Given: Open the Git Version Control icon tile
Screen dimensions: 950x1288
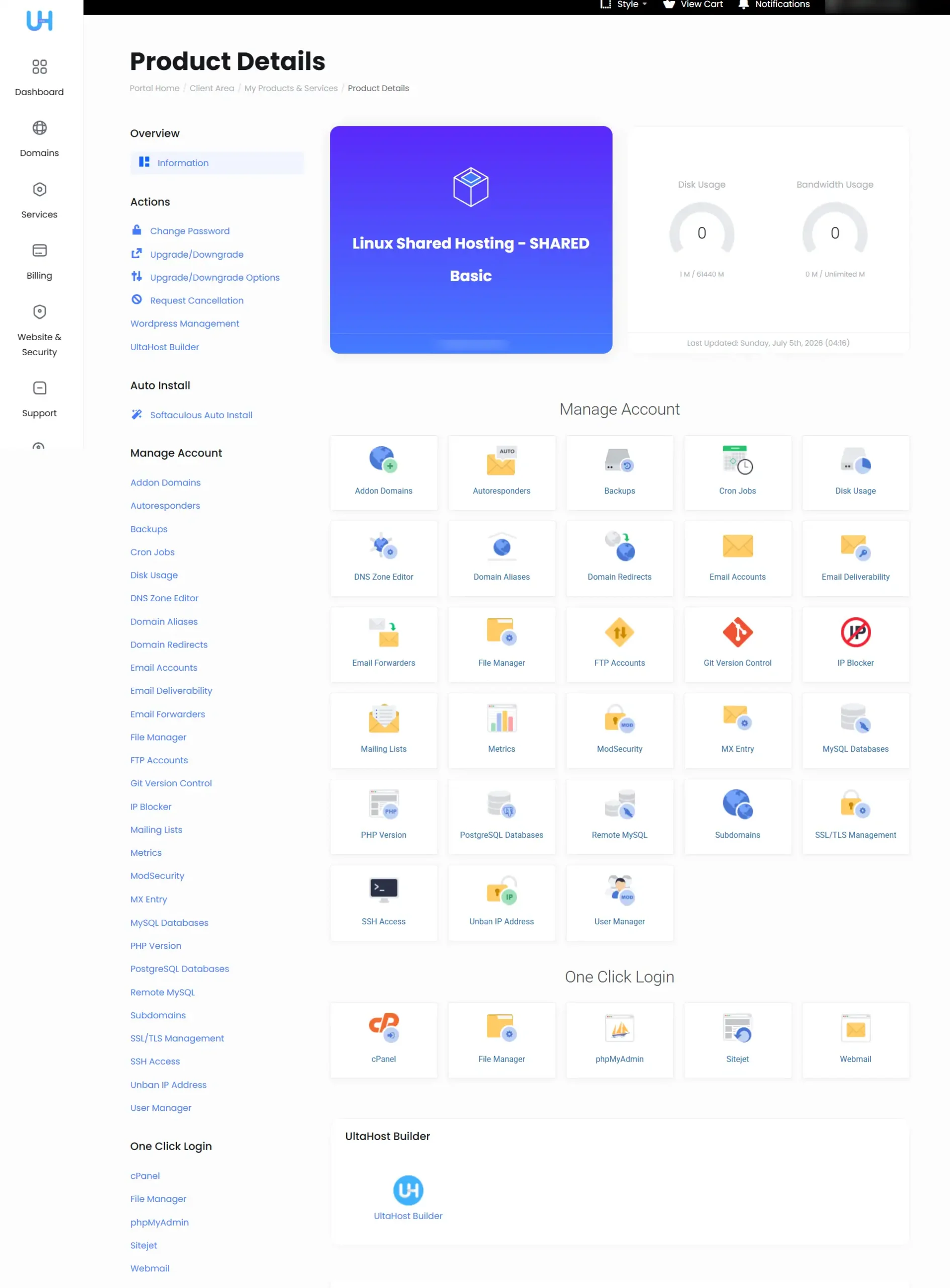Looking at the screenshot, I should [737, 645].
